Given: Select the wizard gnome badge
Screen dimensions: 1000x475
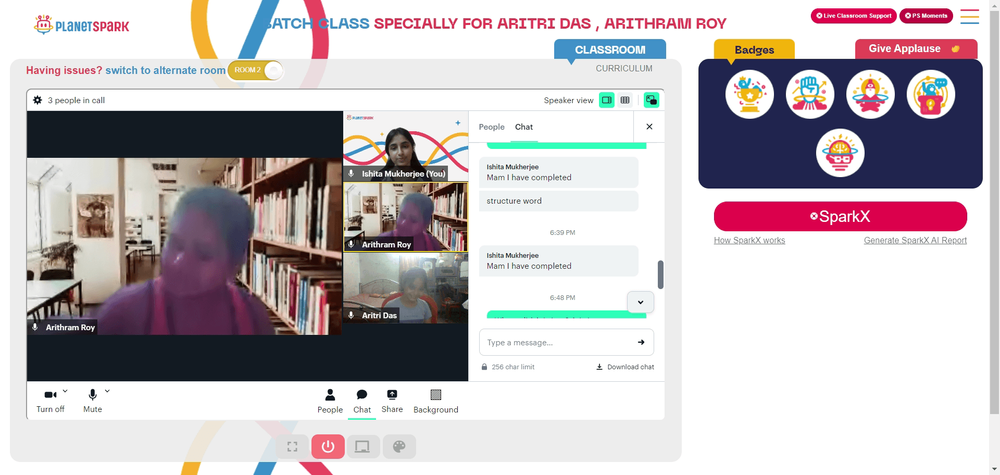Looking at the screenshot, I should 871,94.
